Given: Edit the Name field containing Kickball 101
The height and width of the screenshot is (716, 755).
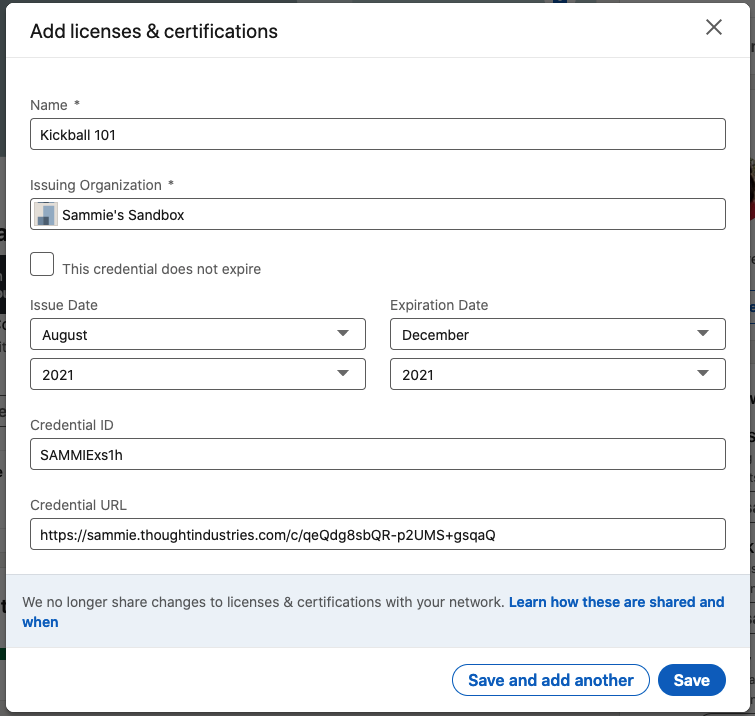Looking at the screenshot, I should pos(378,134).
